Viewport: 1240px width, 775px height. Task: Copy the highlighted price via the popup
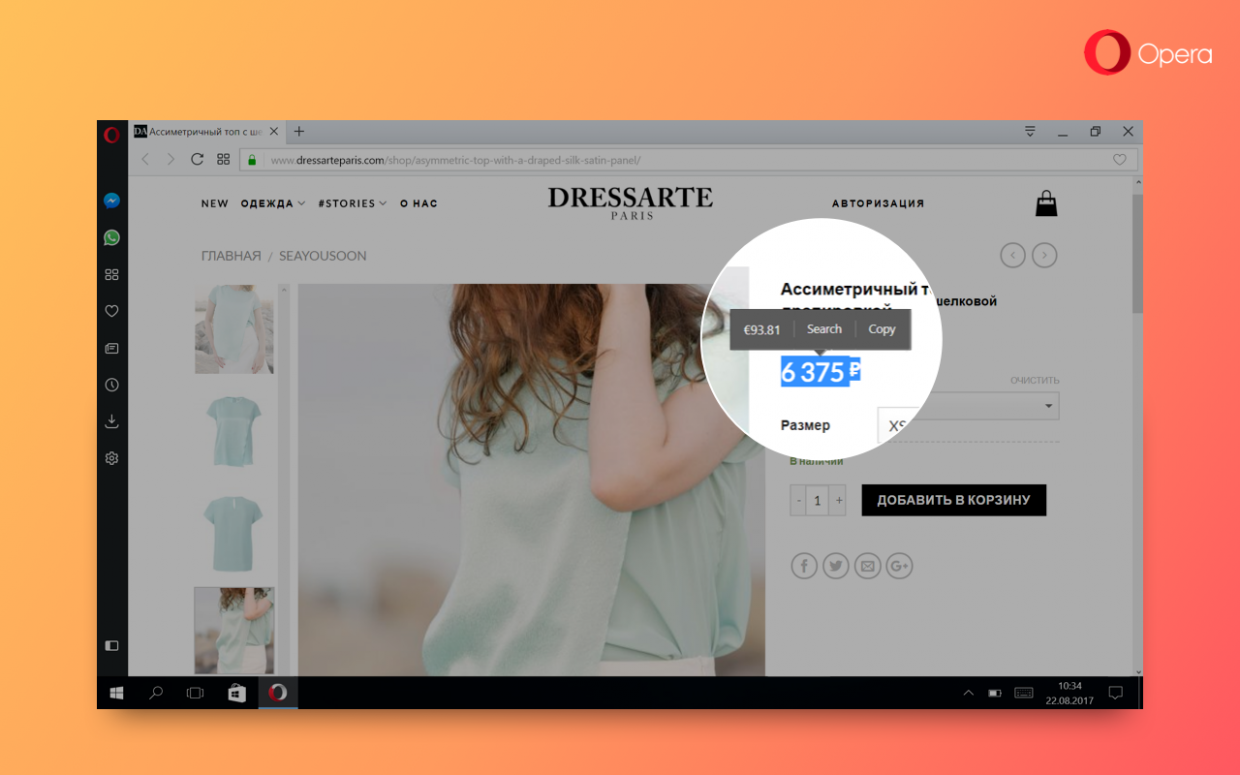881,329
